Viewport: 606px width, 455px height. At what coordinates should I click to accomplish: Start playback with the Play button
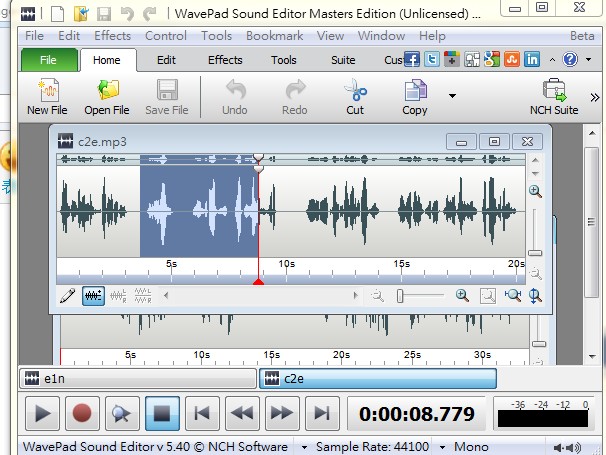[43, 413]
